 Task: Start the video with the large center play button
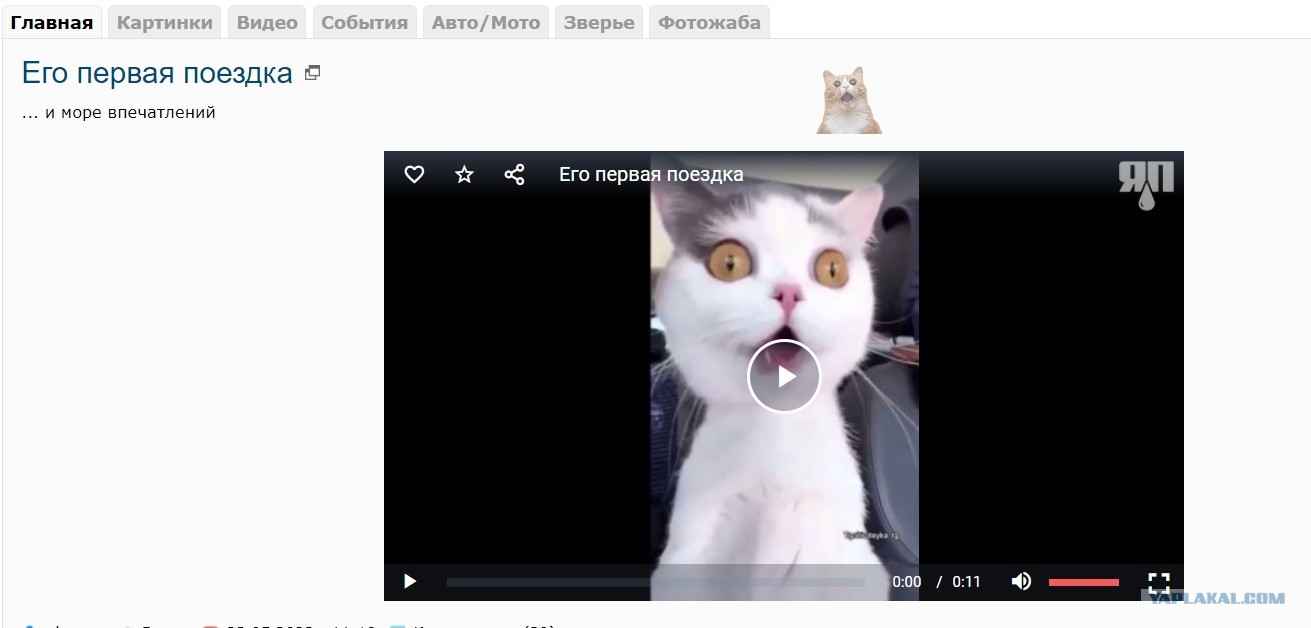coord(784,376)
